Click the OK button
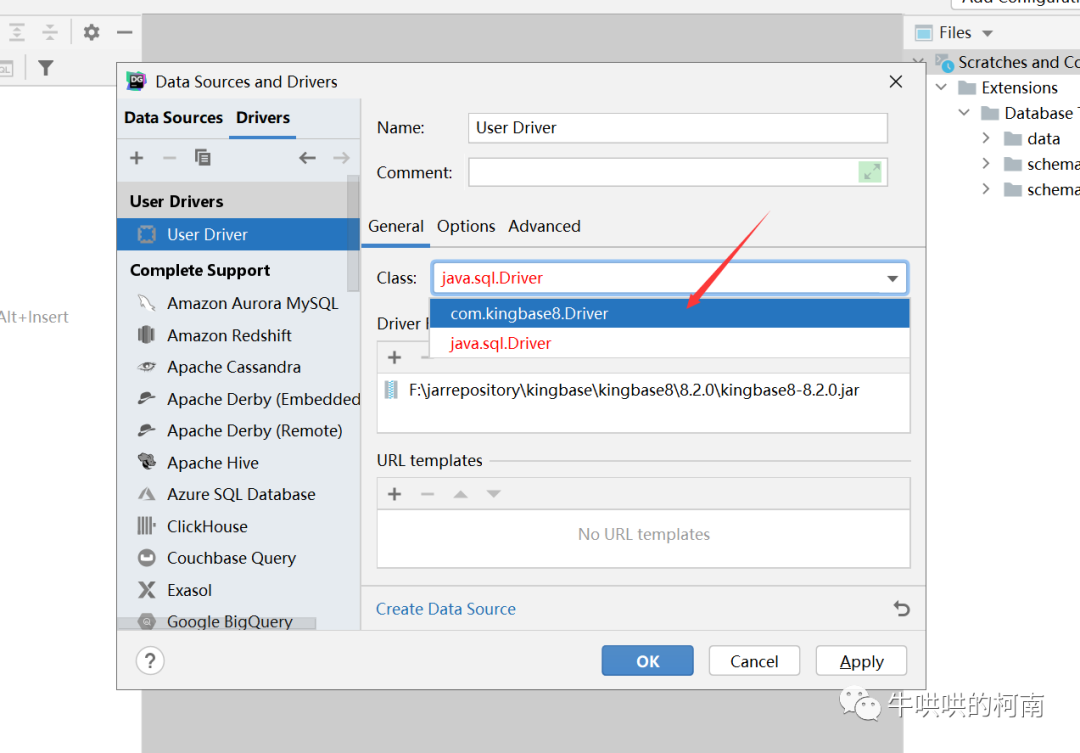The height and width of the screenshot is (753, 1080). [647, 661]
